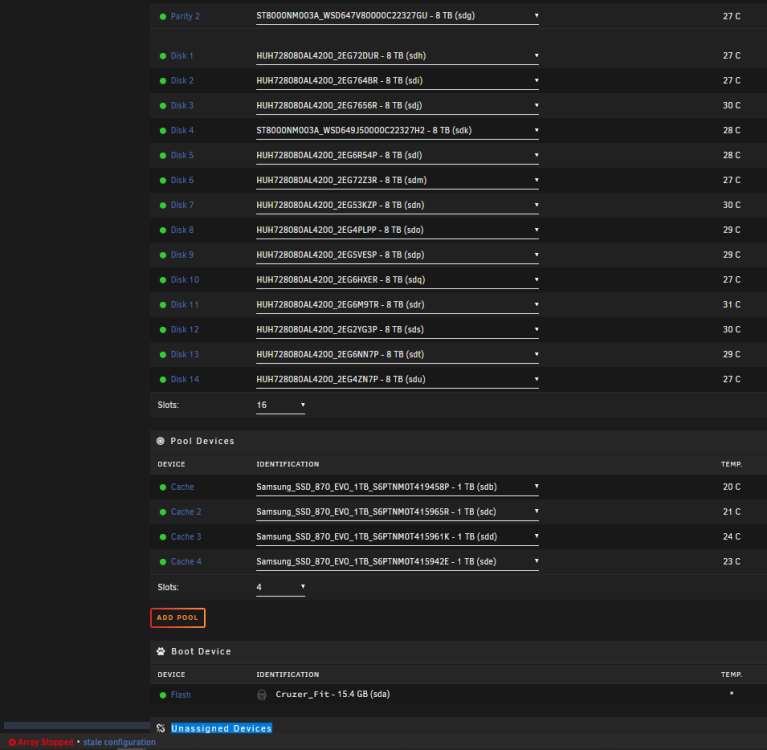This screenshot has width=767, height=750.
Task: Click Boot Device TEMP. column header
Action: point(731,675)
